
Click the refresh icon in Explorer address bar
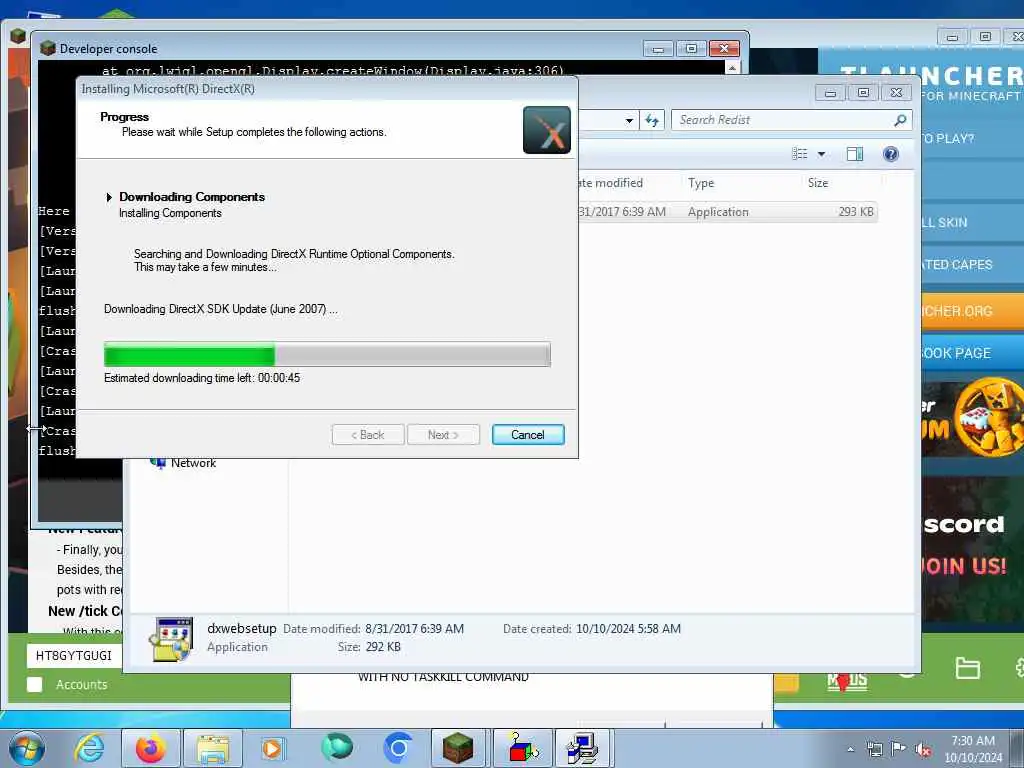pos(652,120)
